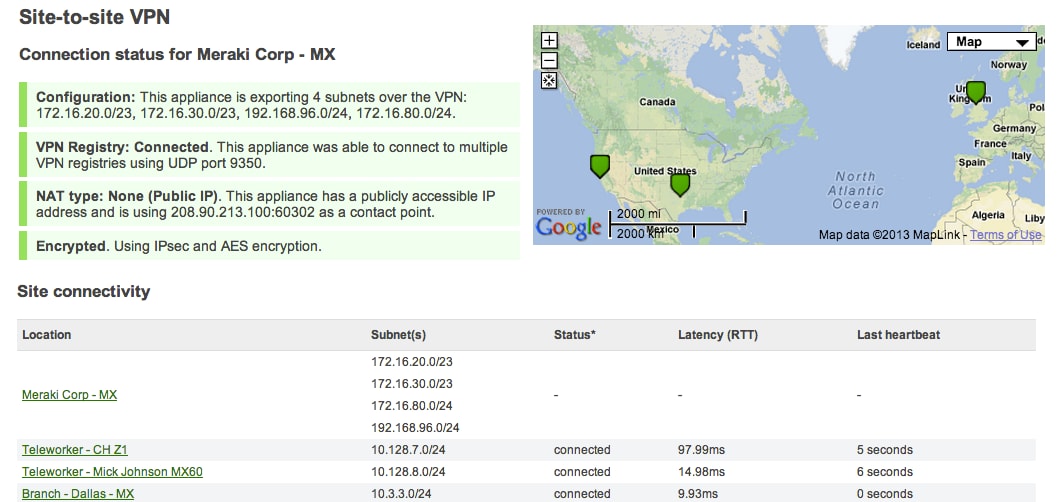The width and height of the screenshot is (1060, 502).
Task: Click the Latency (RTT) column header
Action: 718,334
